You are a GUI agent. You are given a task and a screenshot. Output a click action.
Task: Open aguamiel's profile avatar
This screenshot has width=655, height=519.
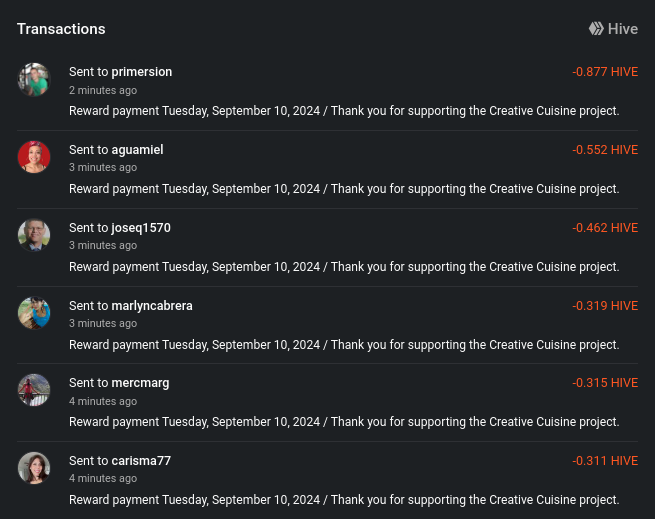point(34,157)
